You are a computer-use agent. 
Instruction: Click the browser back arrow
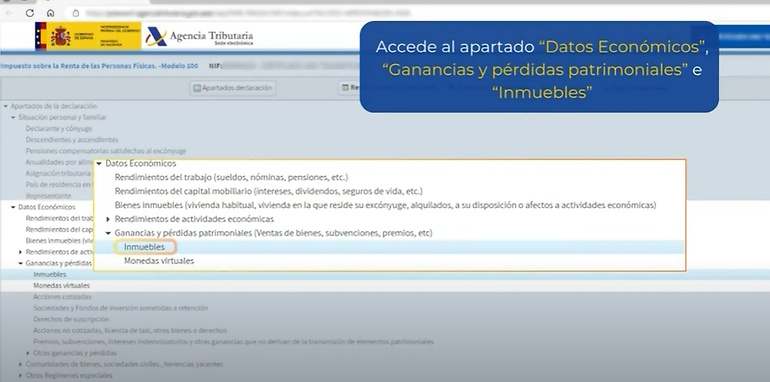[8, 13]
